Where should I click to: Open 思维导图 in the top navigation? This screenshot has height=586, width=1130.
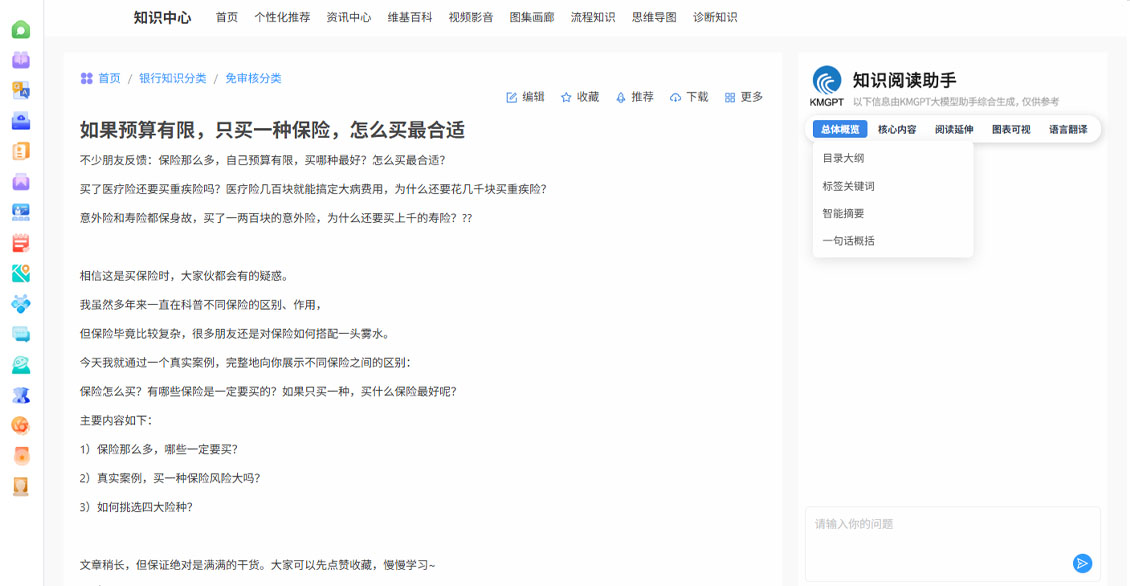654,17
